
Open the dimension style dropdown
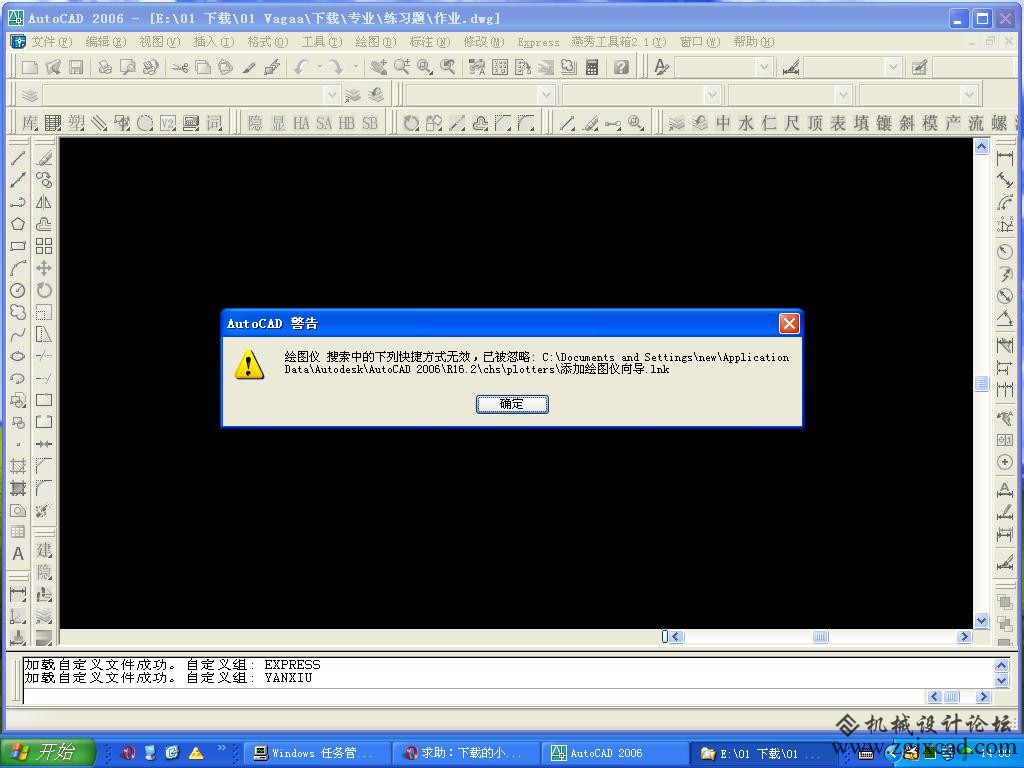pos(893,67)
